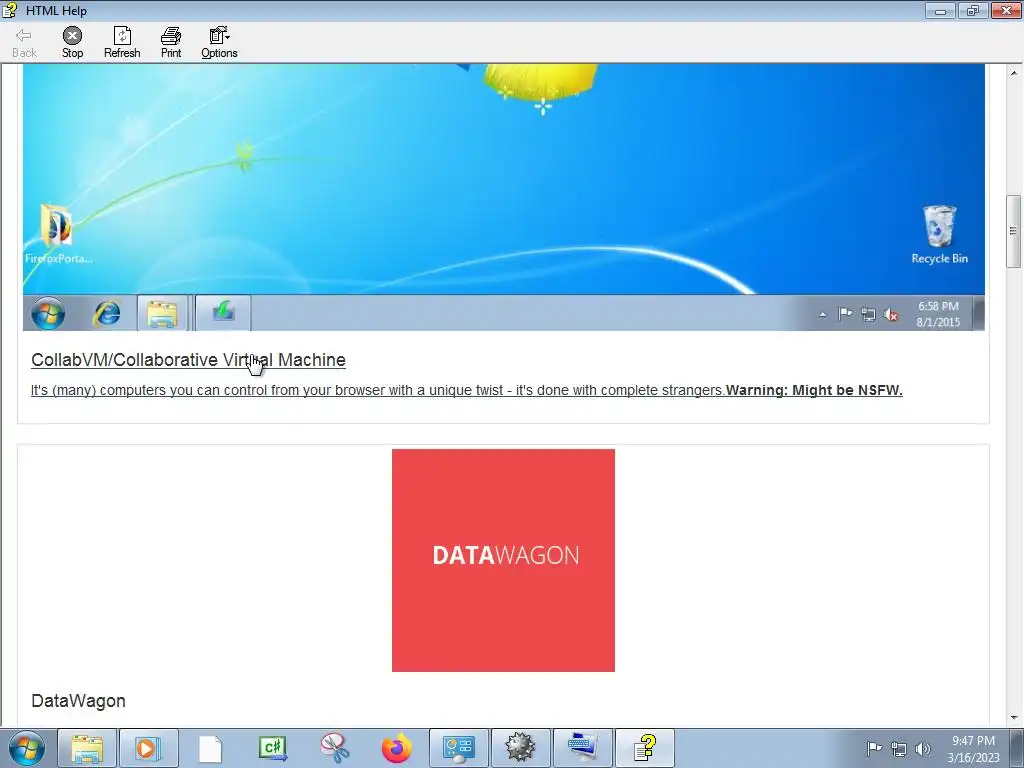Stop page loading with the Stop button
This screenshot has width=1024, height=768.
click(72, 43)
